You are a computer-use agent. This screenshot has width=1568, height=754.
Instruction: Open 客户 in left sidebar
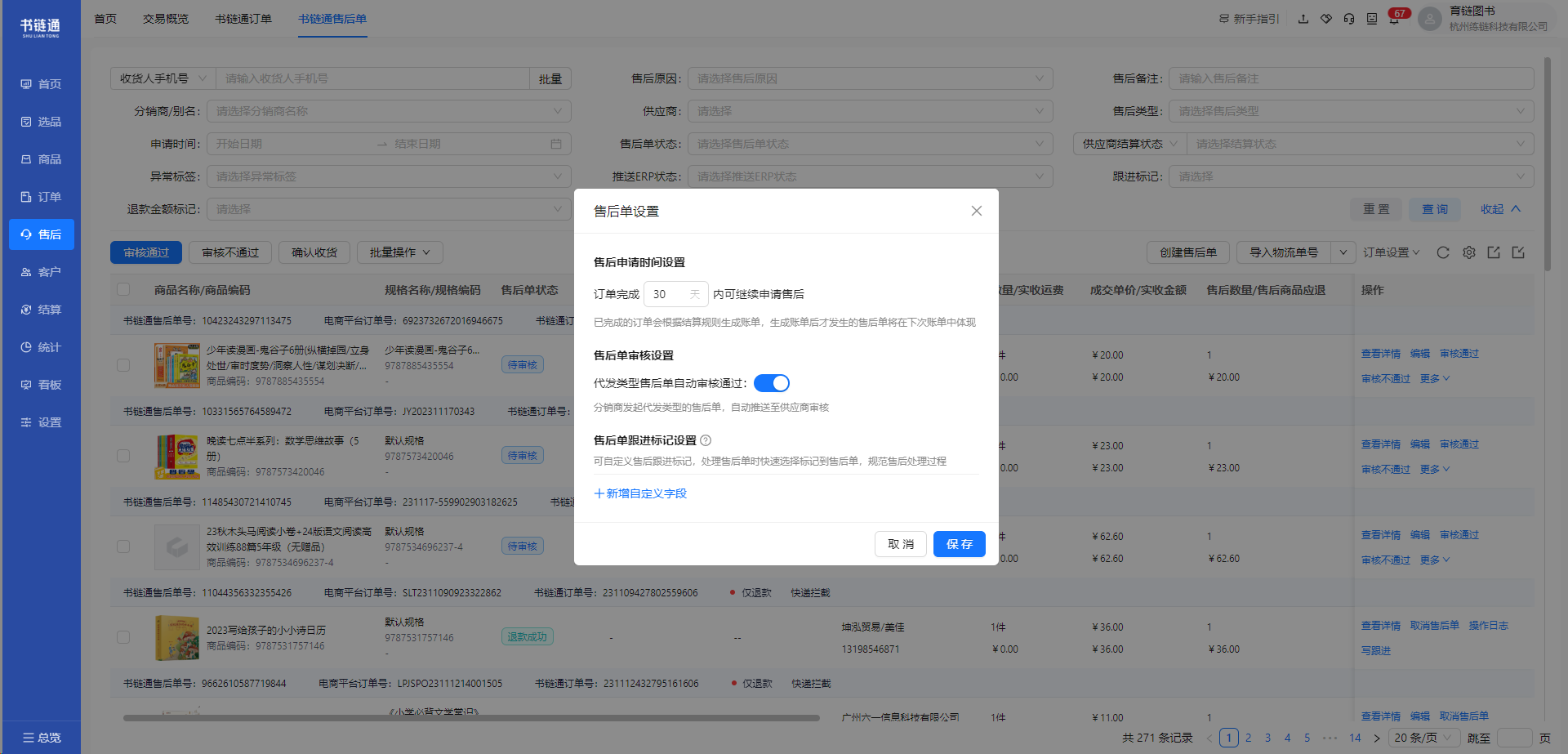(42, 272)
